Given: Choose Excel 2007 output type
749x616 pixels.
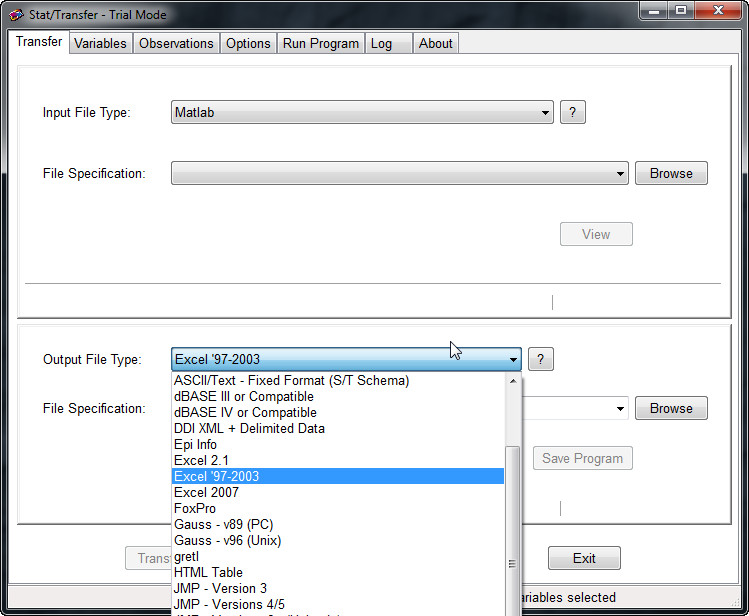Looking at the screenshot, I should [338, 492].
